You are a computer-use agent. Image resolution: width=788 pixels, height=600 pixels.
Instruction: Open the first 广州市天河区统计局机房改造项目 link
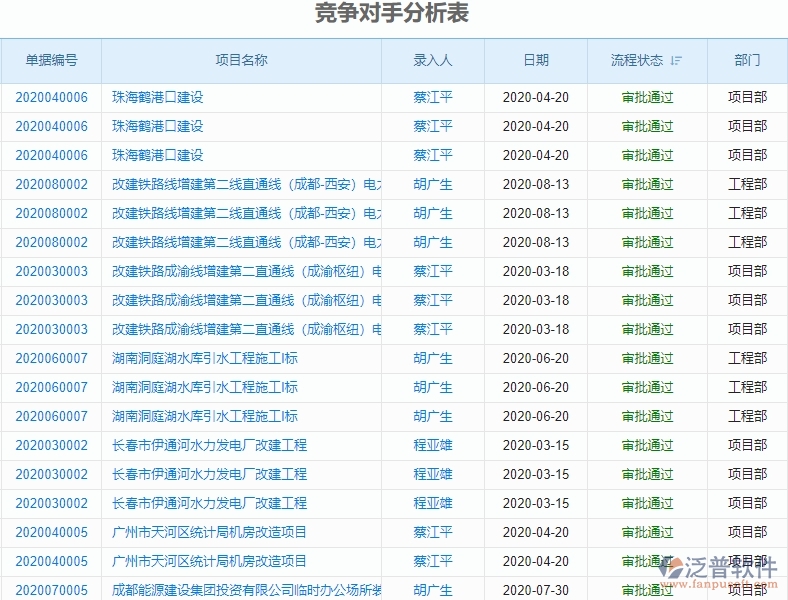click(209, 532)
